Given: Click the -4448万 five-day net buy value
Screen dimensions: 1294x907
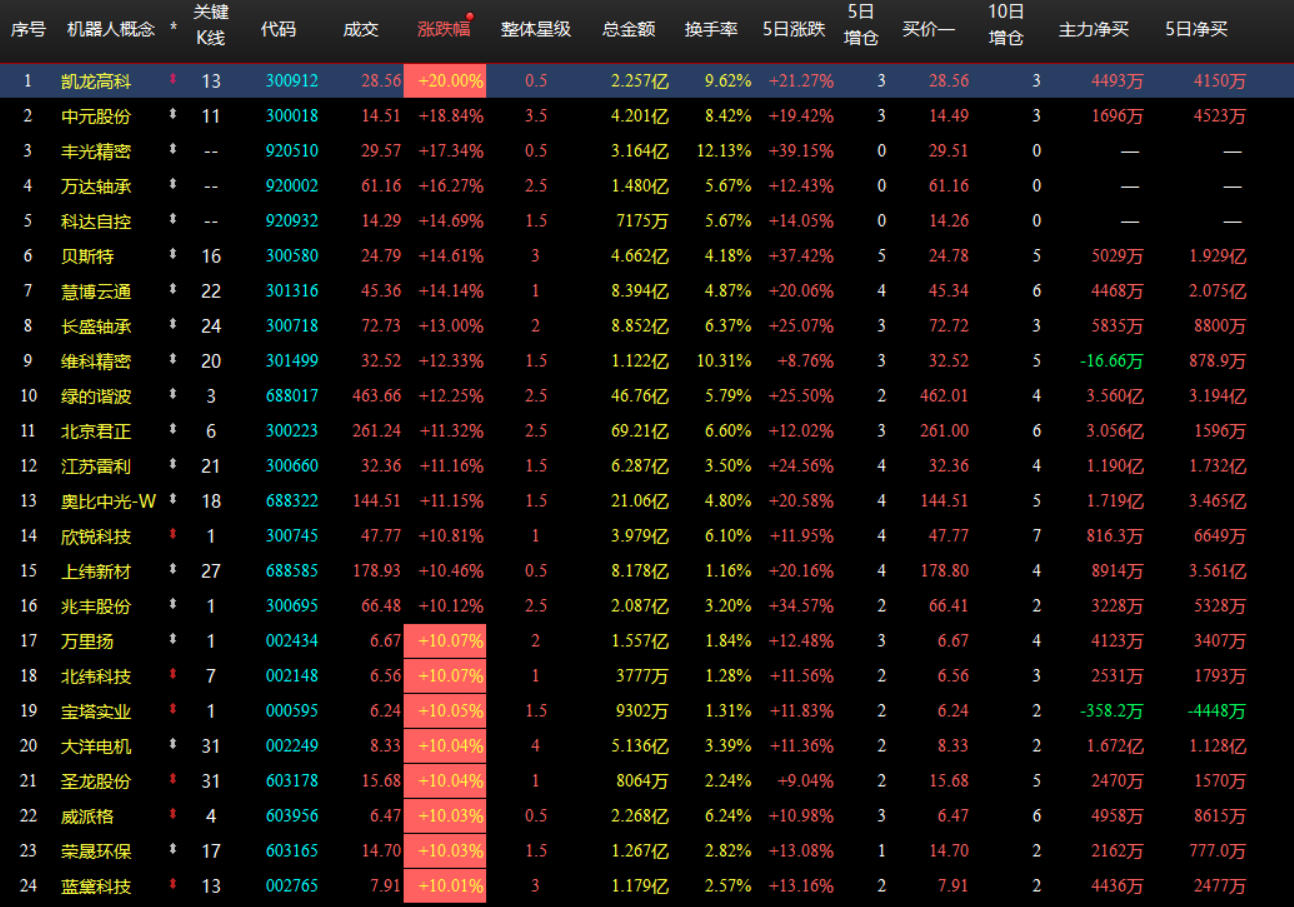Looking at the screenshot, I should (x=1217, y=711).
